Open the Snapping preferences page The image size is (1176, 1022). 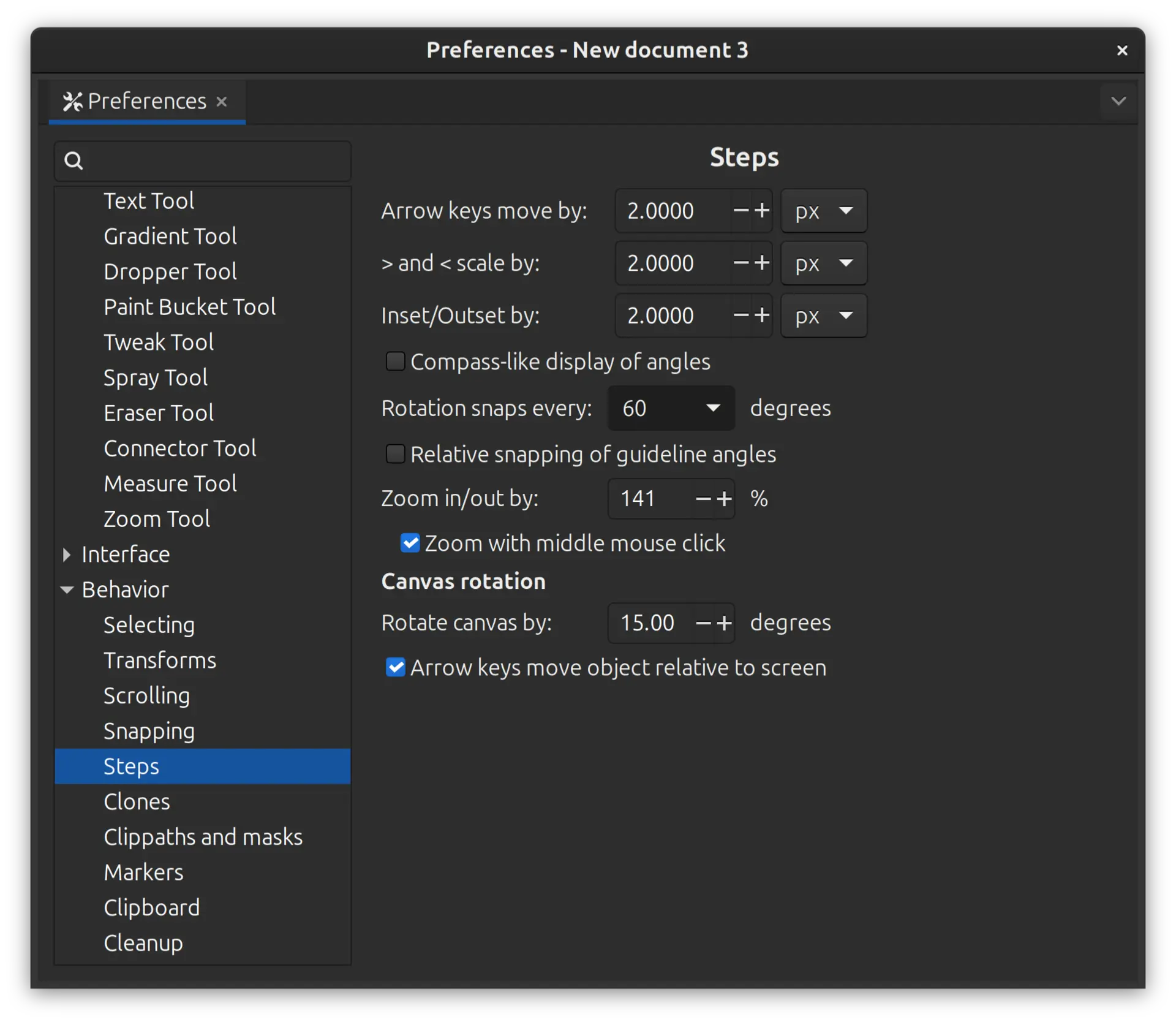(x=149, y=731)
